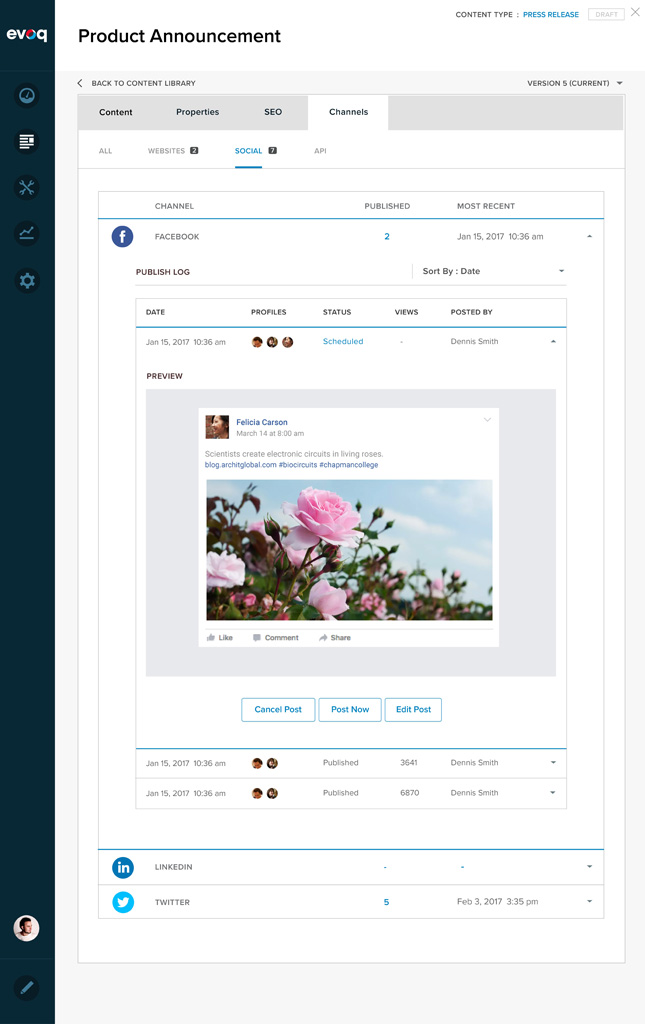Click profile avatars in the Scheduled row

(272, 342)
